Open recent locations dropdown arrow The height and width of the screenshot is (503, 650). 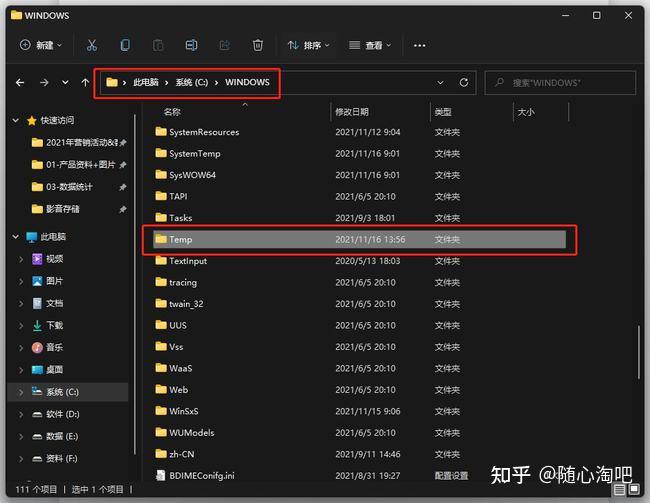(x=65, y=83)
